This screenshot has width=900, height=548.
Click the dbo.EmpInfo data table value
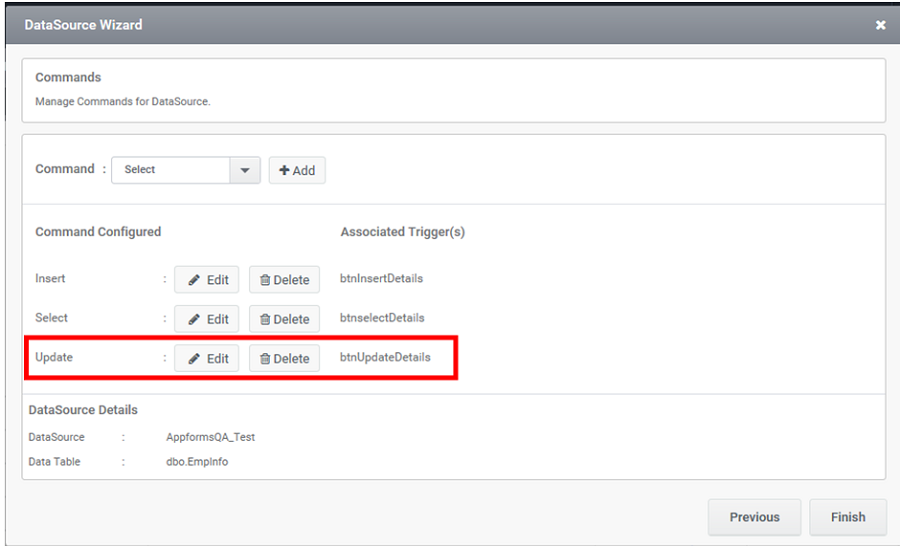(x=197, y=462)
